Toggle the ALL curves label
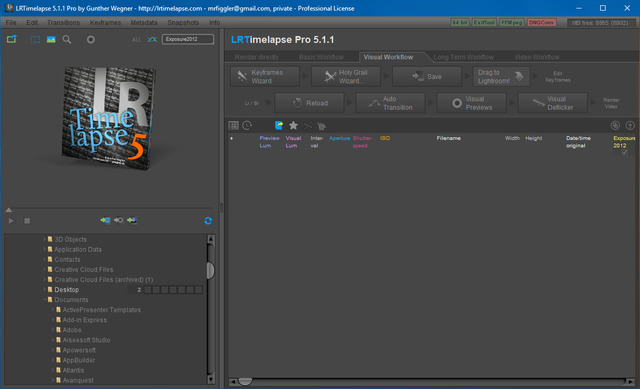 click(136, 40)
